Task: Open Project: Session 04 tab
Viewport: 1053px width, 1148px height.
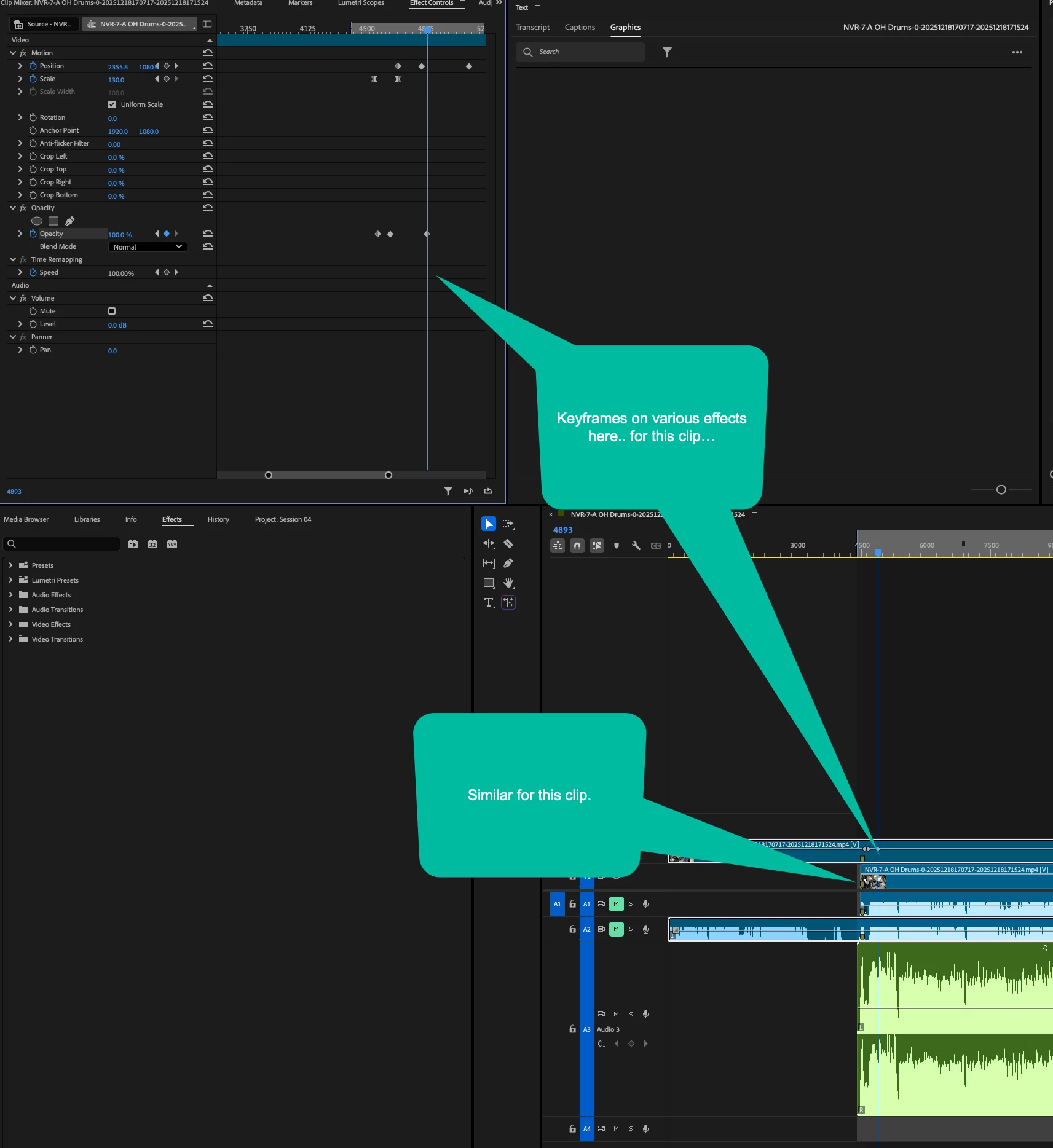Action: click(x=283, y=519)
